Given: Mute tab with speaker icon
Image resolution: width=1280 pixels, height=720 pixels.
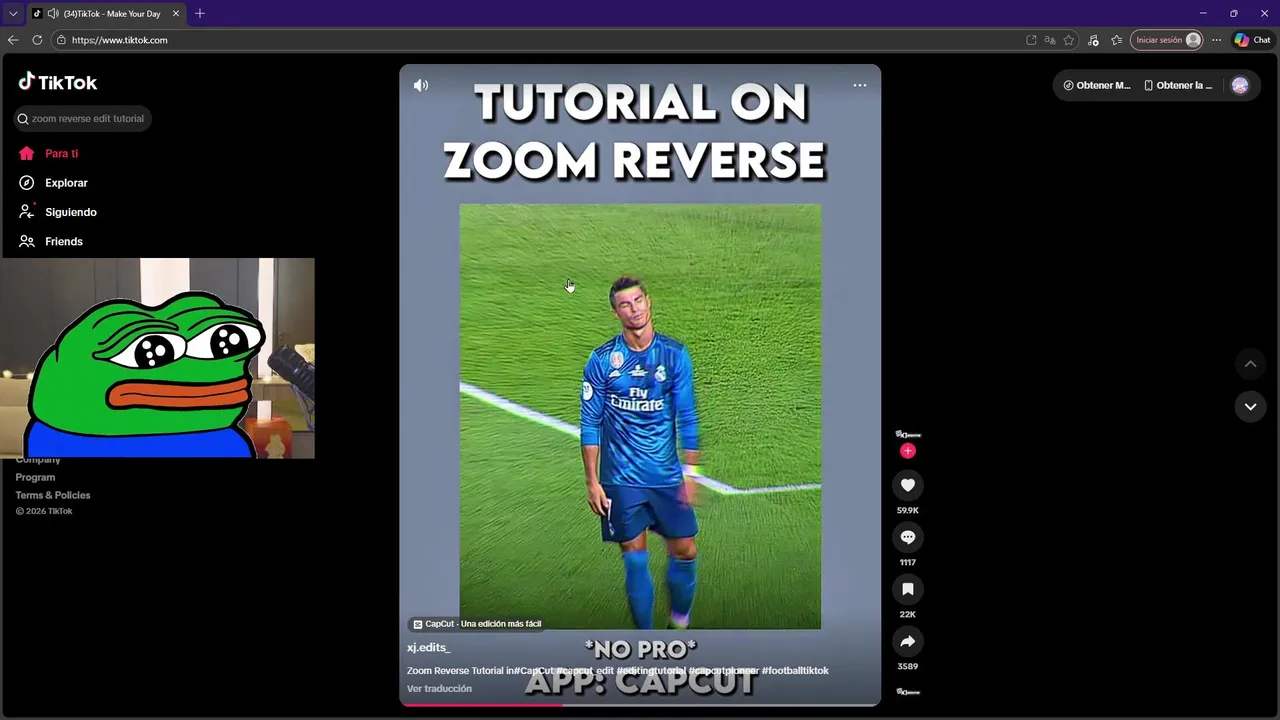Looking at the screenshot, I should coord(52,14).
